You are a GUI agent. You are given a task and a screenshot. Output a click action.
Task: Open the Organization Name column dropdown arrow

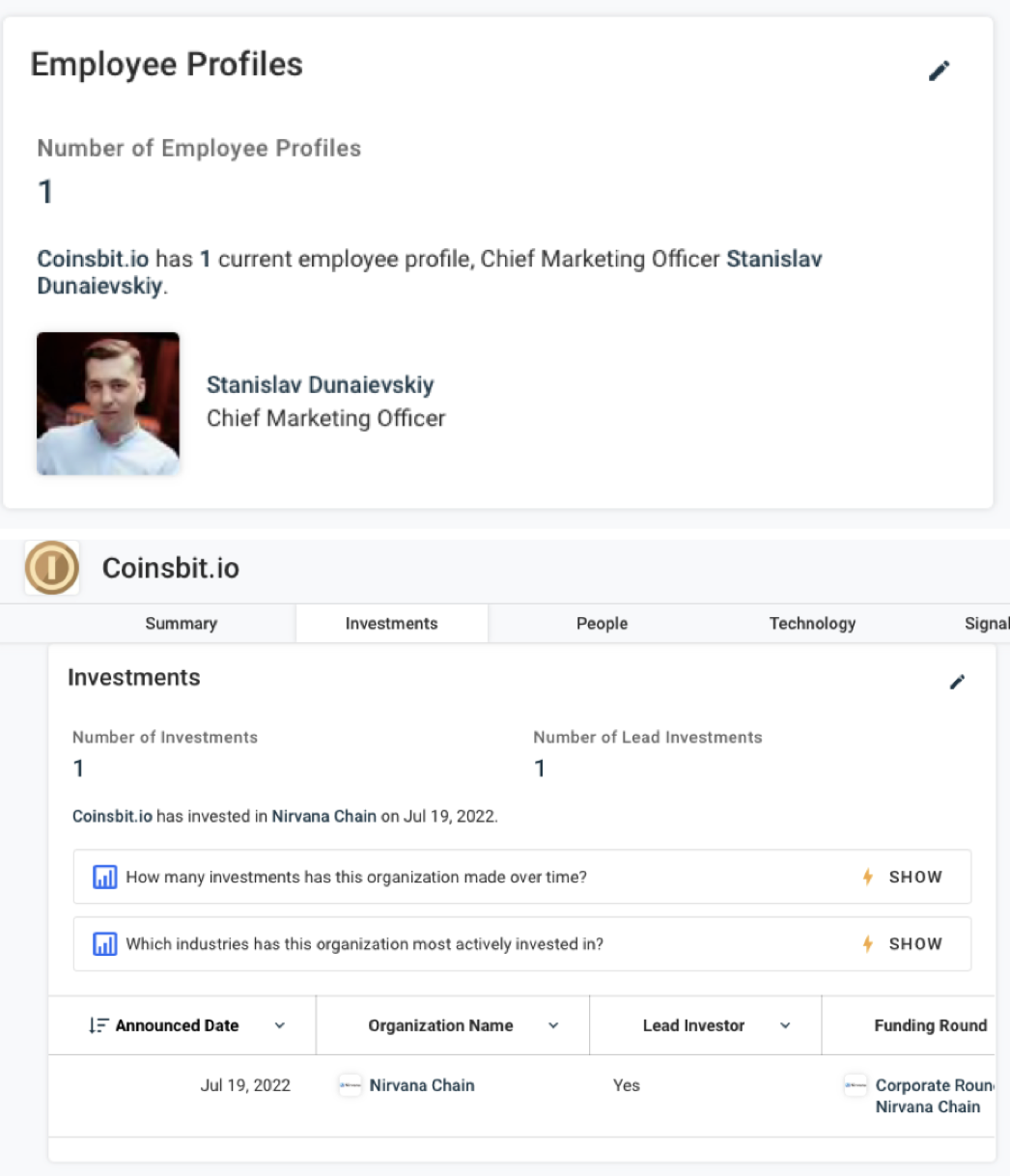pyautogui.click(x=553, y=1025)
